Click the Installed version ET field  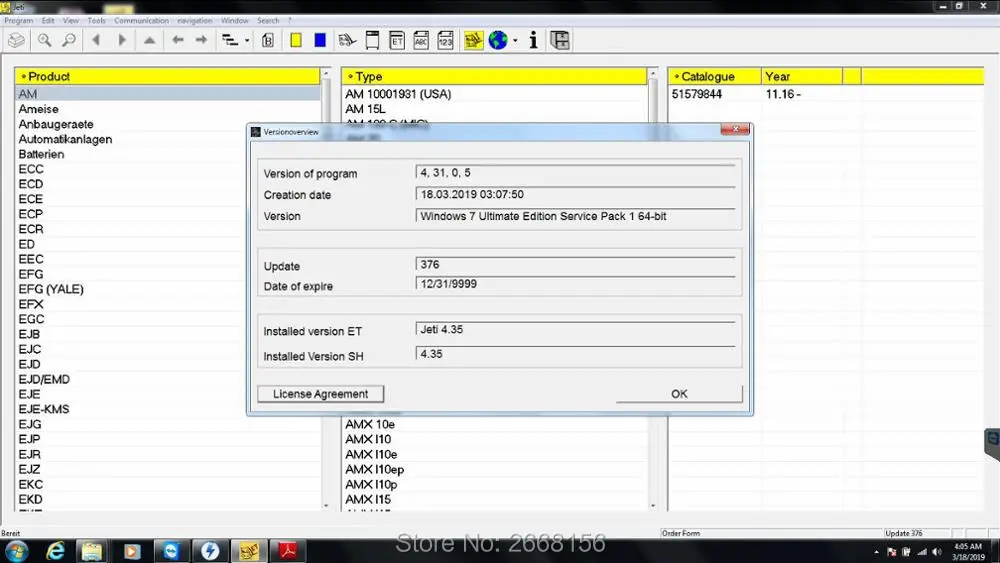pos(575,330)
